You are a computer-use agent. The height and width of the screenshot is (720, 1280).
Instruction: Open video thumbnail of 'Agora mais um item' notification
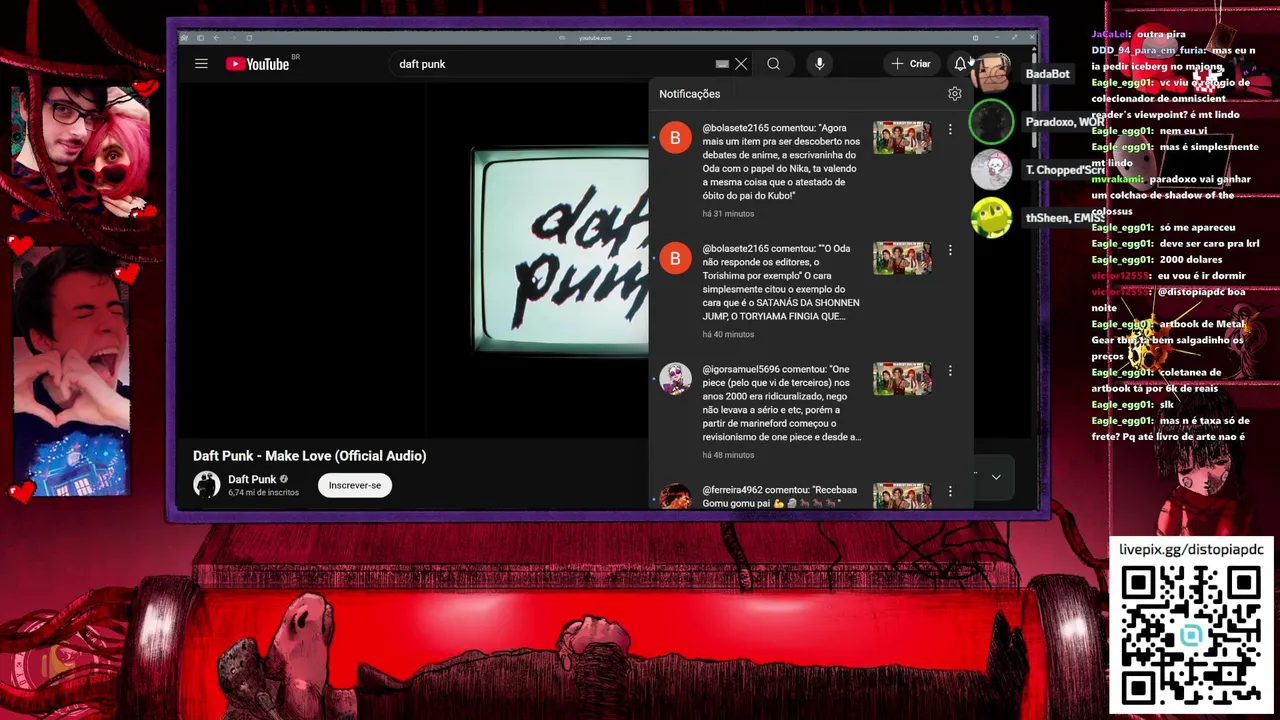[902, 137]
